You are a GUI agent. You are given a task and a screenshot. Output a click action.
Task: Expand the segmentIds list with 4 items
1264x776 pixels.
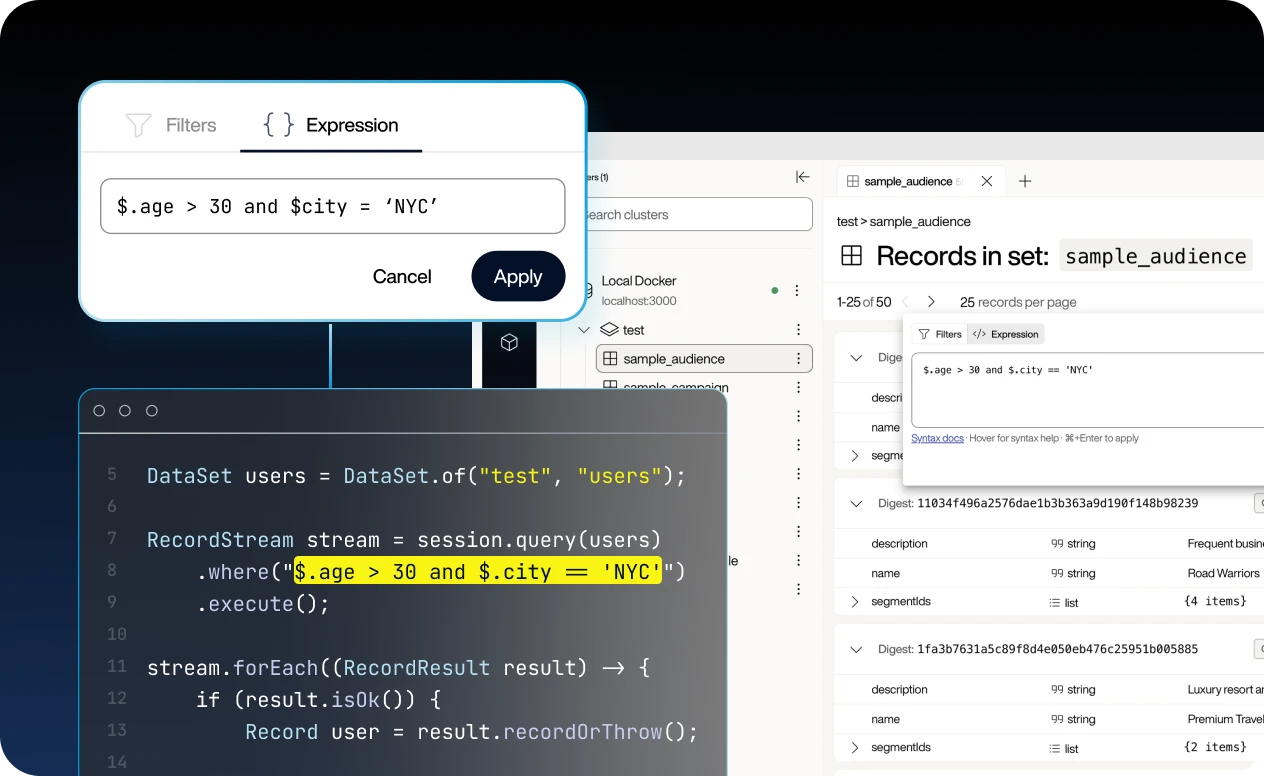(857, 602)
